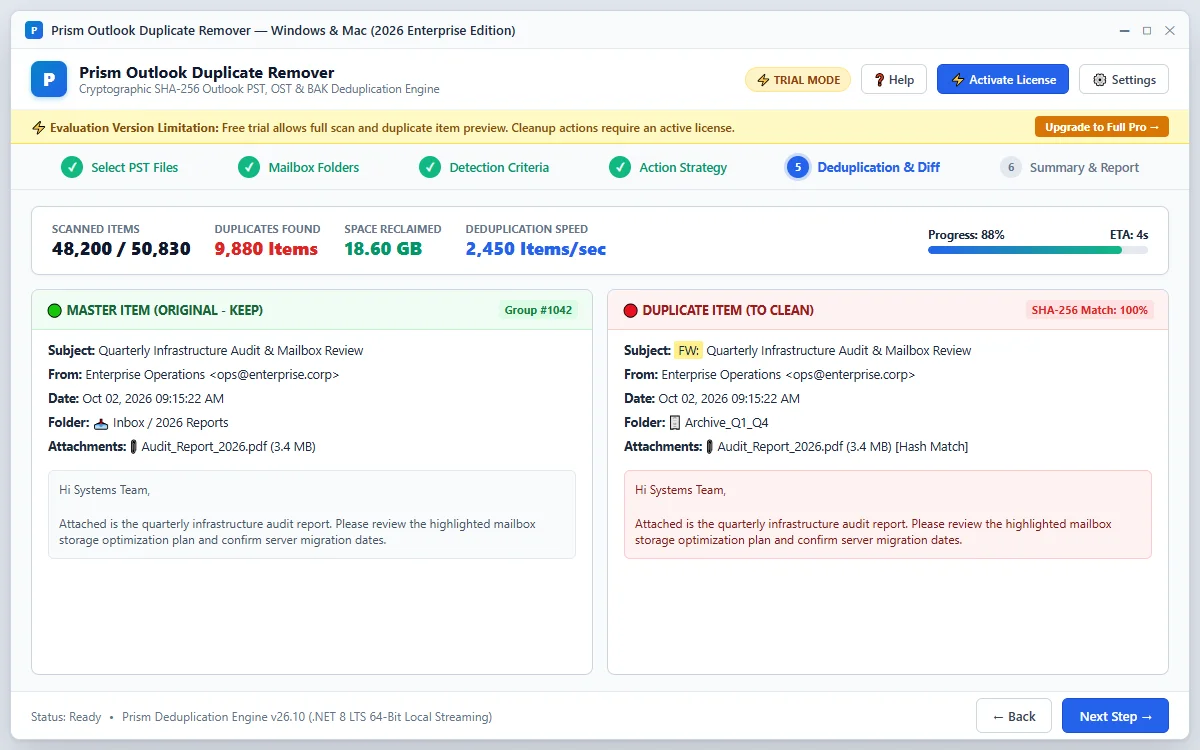Image resolution: width=1200 pixels, height=750 pixels.
Task: Click the 18.60 GB space reclaimed value
Action: 383,249
